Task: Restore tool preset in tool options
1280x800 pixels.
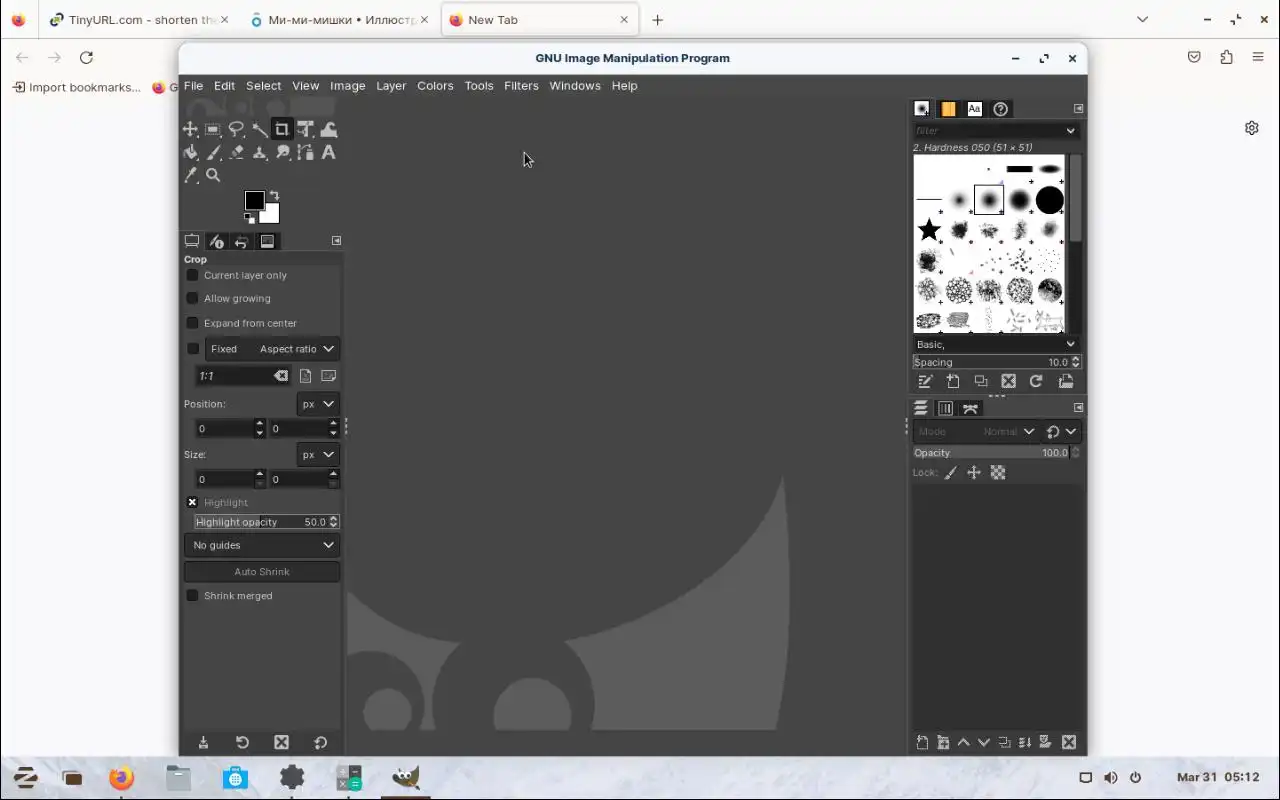Action: (242, 742)
